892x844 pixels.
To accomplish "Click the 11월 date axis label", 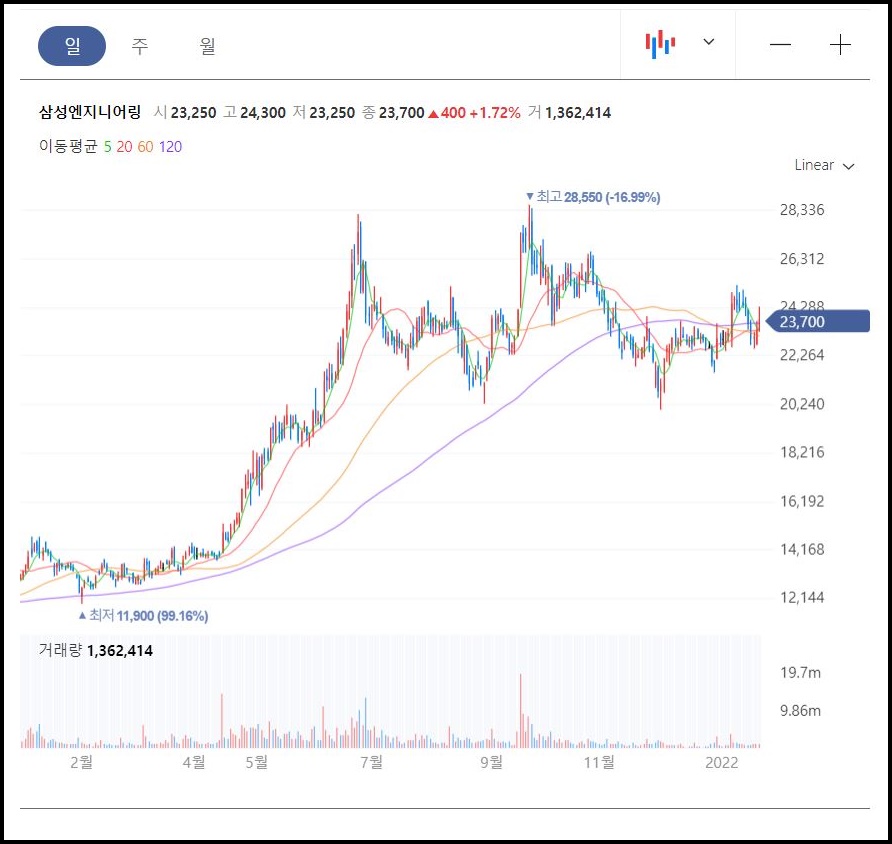I will [x=599, y=762].
